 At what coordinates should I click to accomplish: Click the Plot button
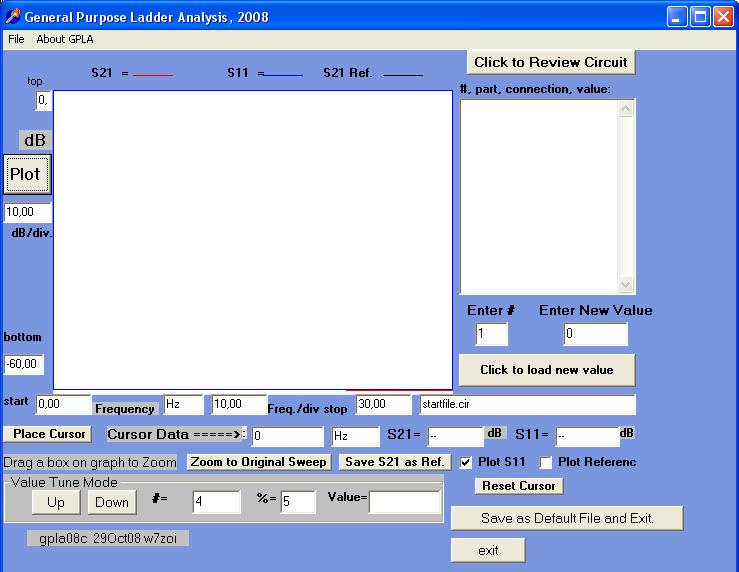coord(27,174)
